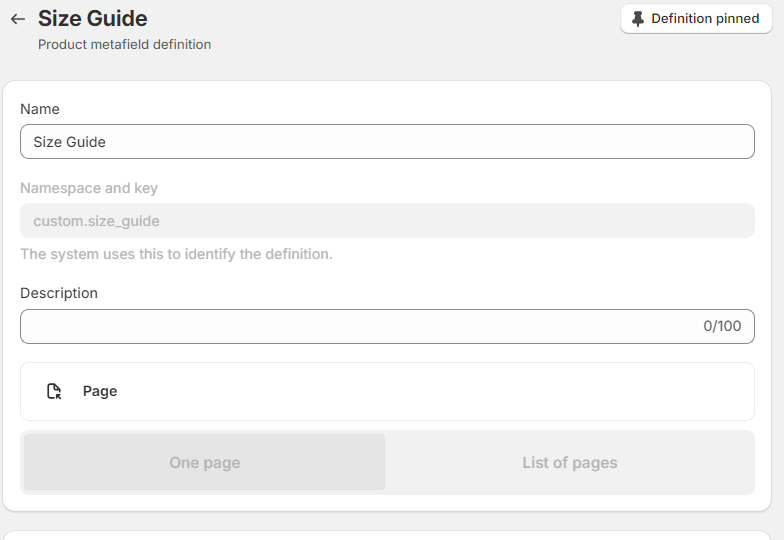Click the Namespace and key label
The width and height of the screenshot is (784, 540).
coord(89,188)
